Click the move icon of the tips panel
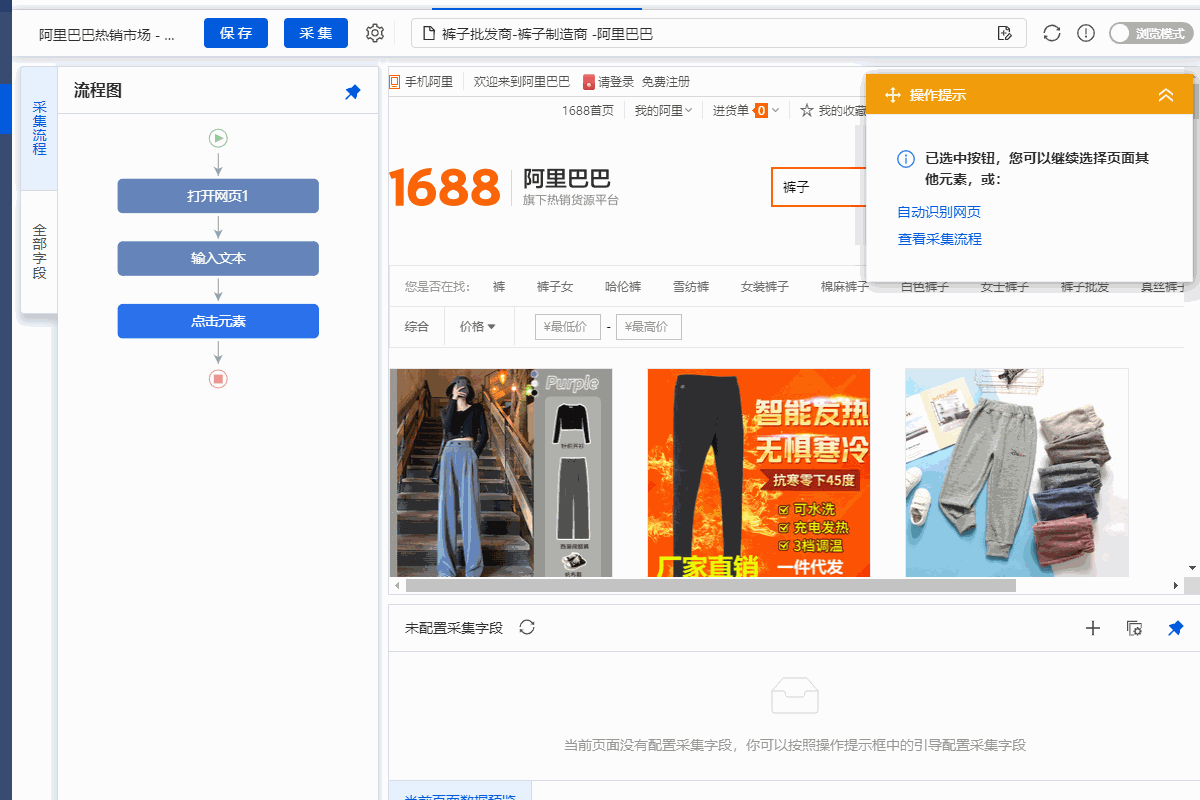Screen dimensions: 1200x800 coord(893,95)
